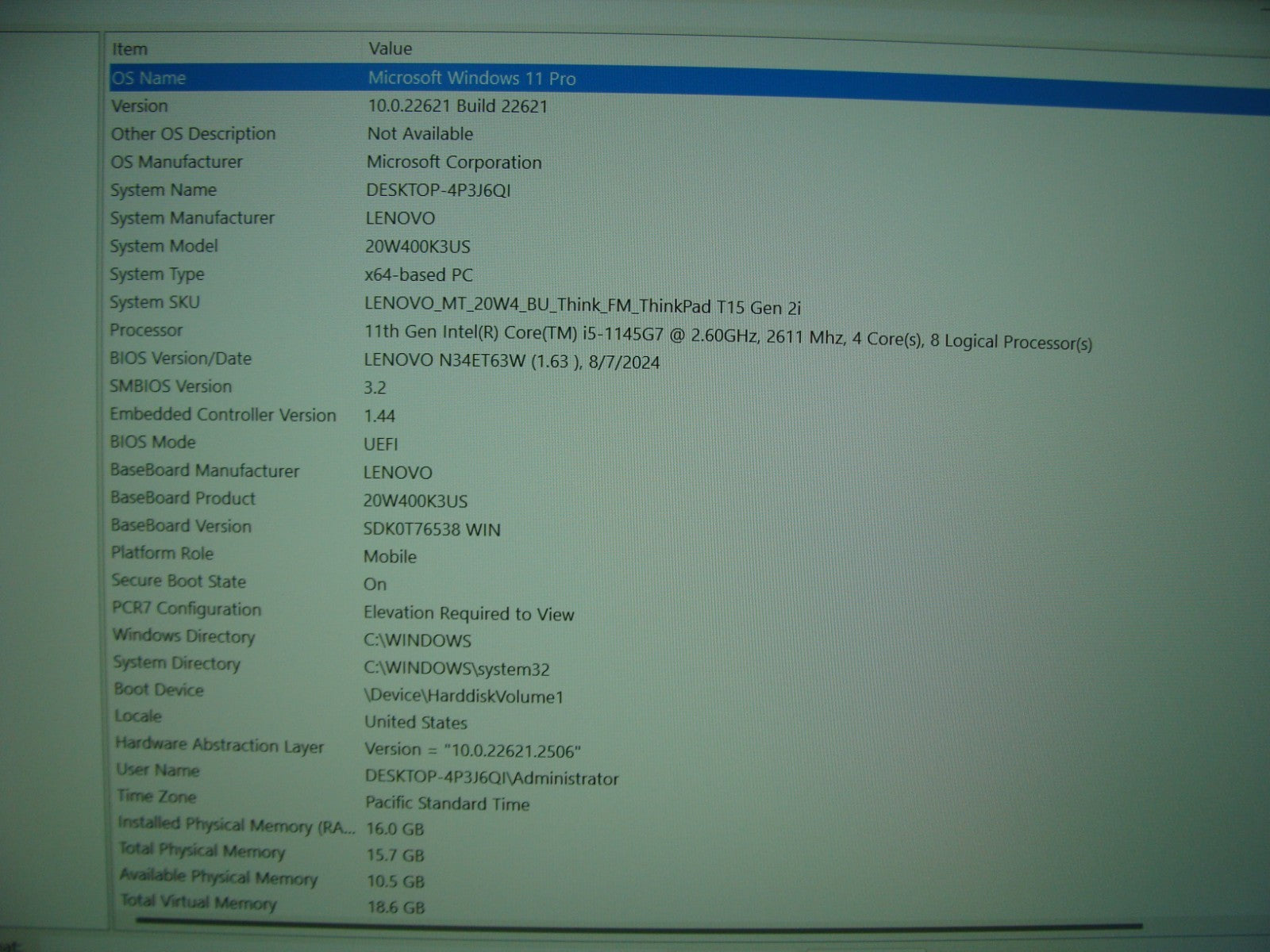Select the System Name row
Screen dimensions: 1270x952
tap(164, 190)
